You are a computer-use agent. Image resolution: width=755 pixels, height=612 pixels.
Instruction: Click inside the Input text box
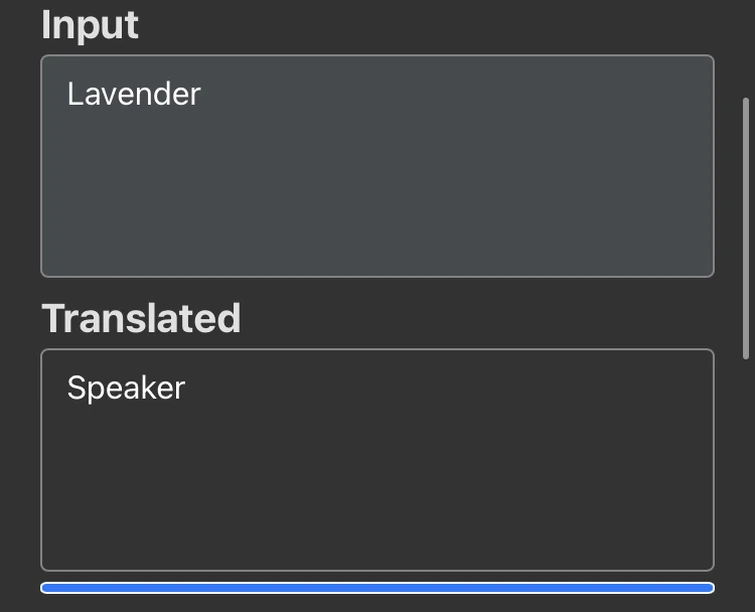[x=377, y=165]
